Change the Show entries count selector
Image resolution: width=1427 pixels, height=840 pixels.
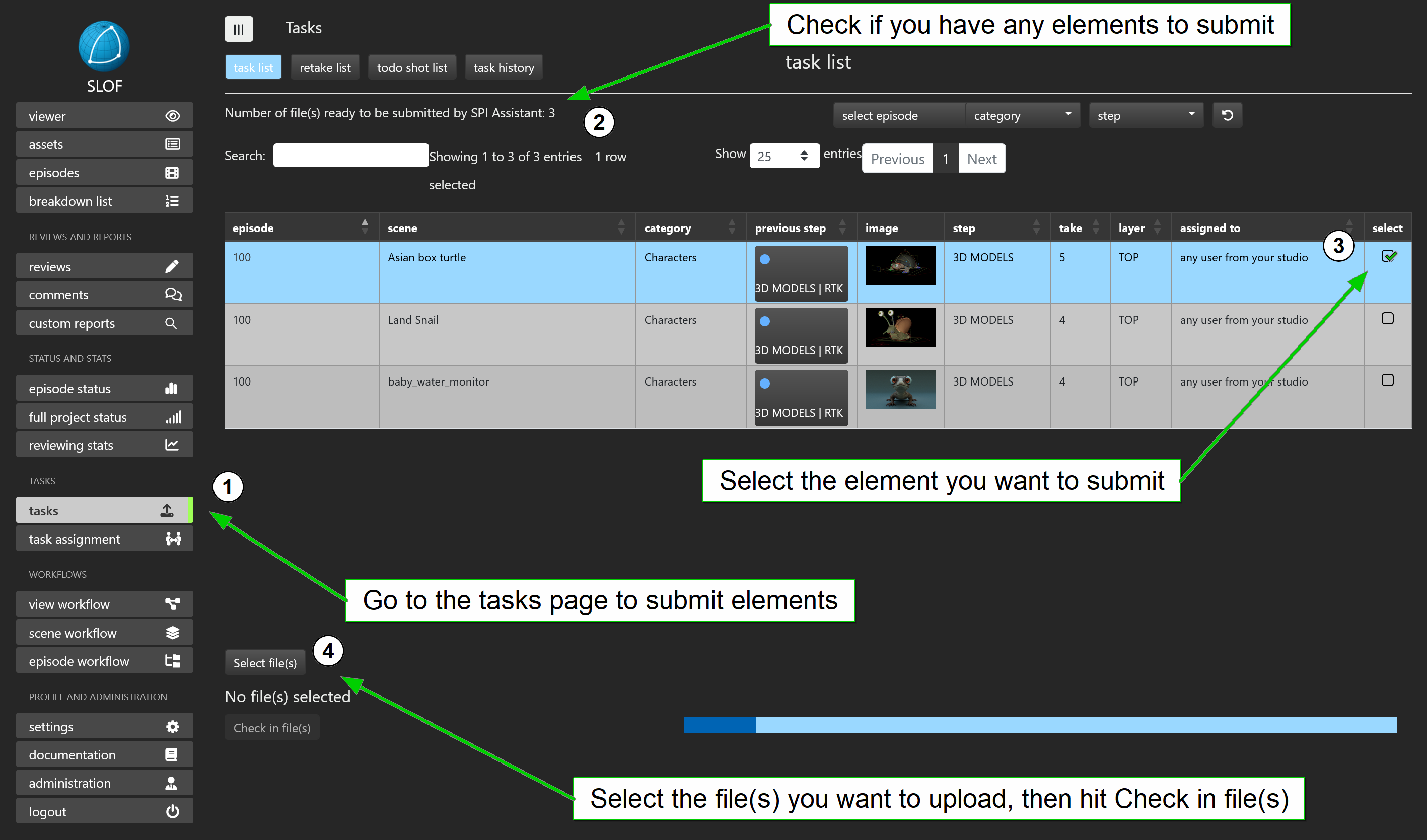tap(783, 156)
